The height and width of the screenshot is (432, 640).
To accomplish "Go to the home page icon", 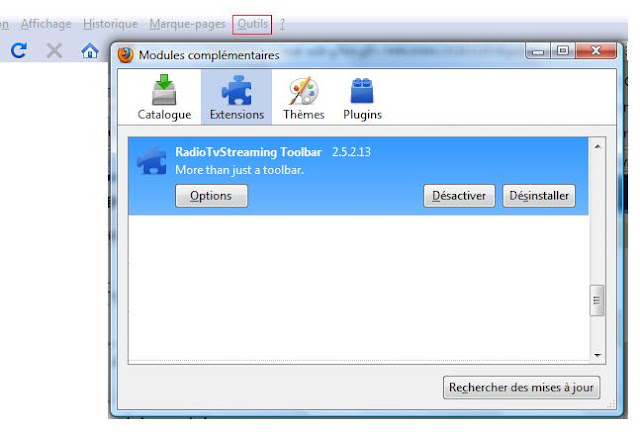I will click(90, 51).
